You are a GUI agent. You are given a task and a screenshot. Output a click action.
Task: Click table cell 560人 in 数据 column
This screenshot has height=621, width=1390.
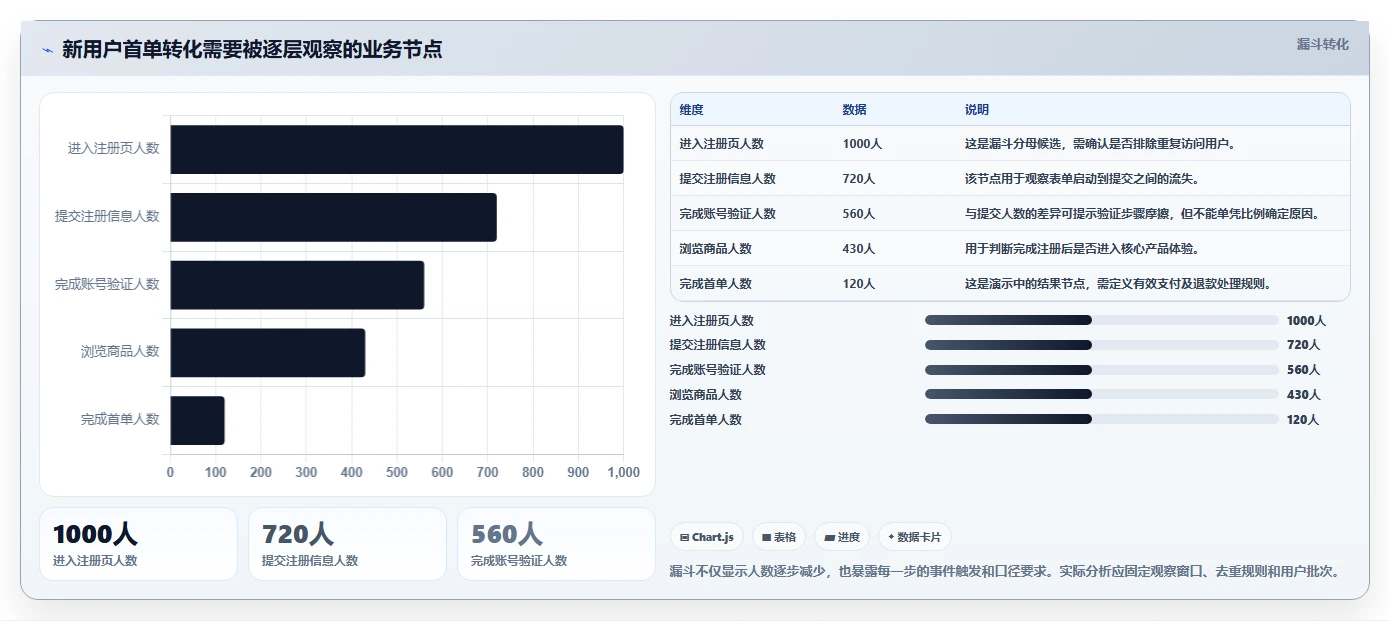858,214
